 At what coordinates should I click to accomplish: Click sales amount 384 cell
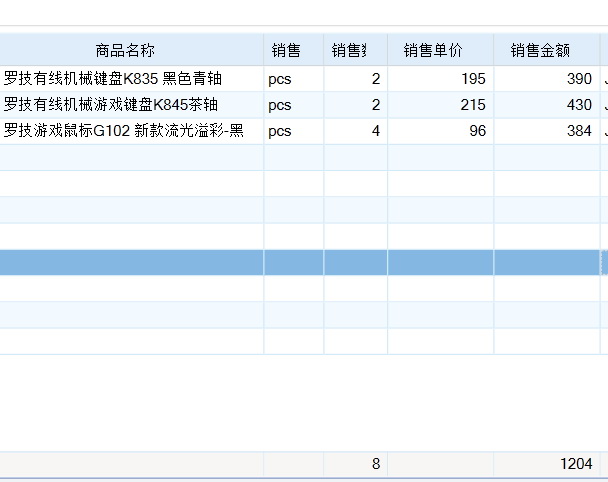coord(546,131)
